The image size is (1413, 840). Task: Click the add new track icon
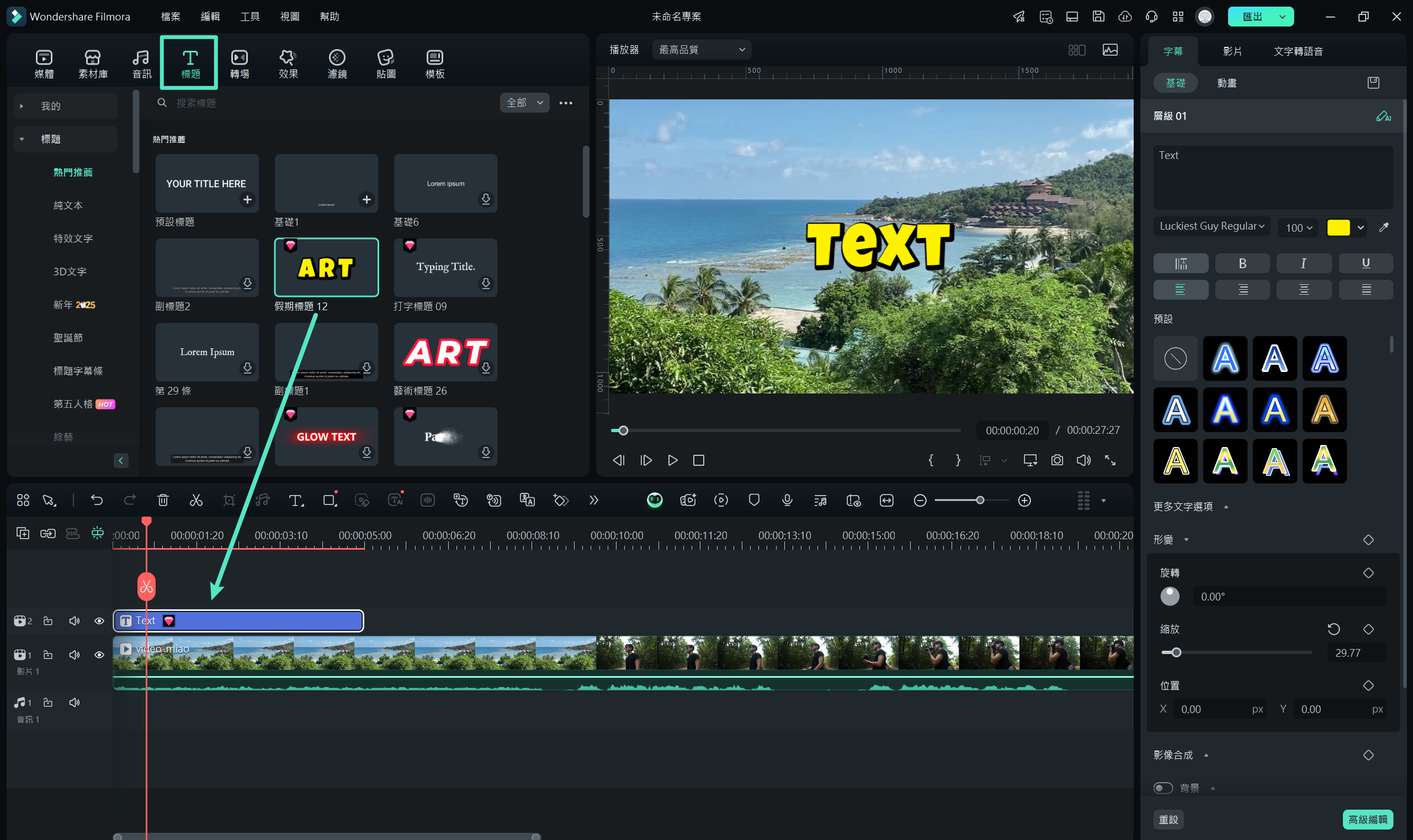pyautogui.click(x=23, y=533)
